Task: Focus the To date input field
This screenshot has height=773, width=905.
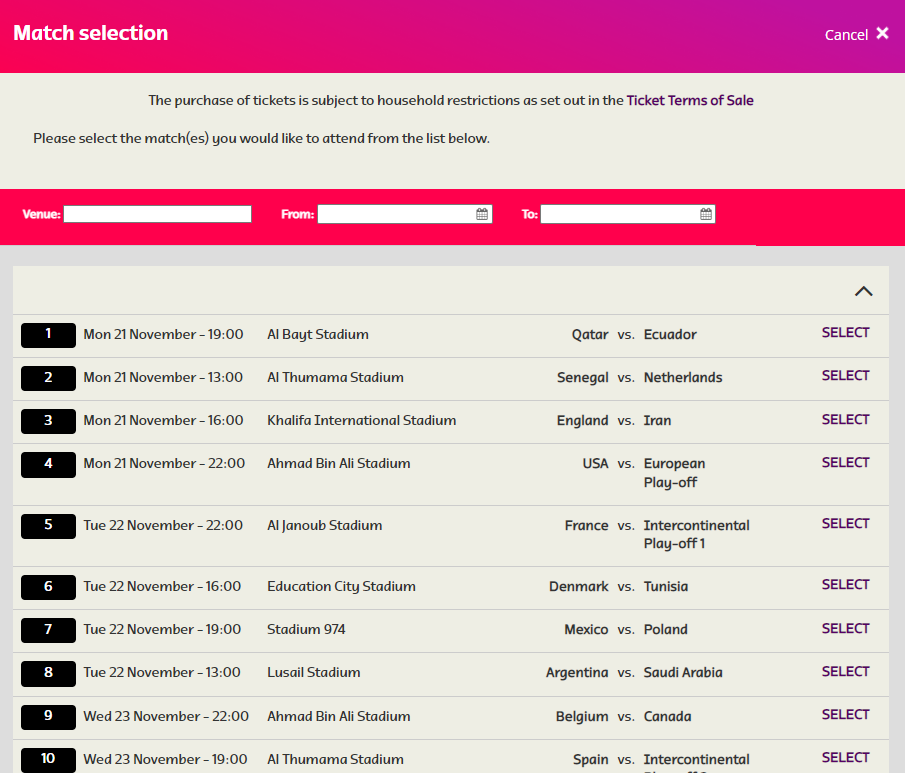Action: click(x=619, y=214)
